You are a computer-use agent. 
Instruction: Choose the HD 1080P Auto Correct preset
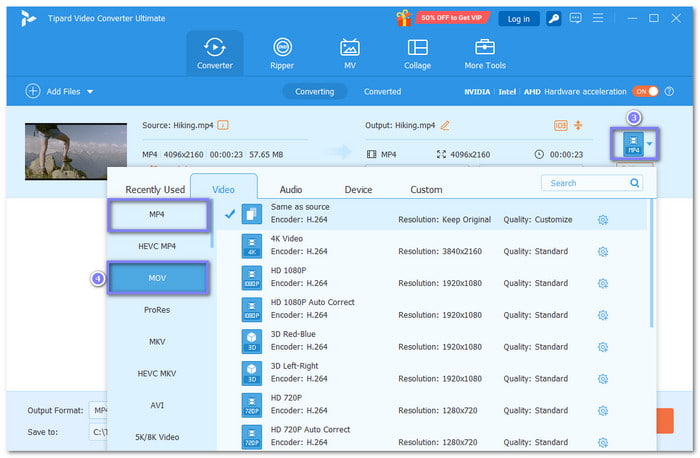[432, 309]
